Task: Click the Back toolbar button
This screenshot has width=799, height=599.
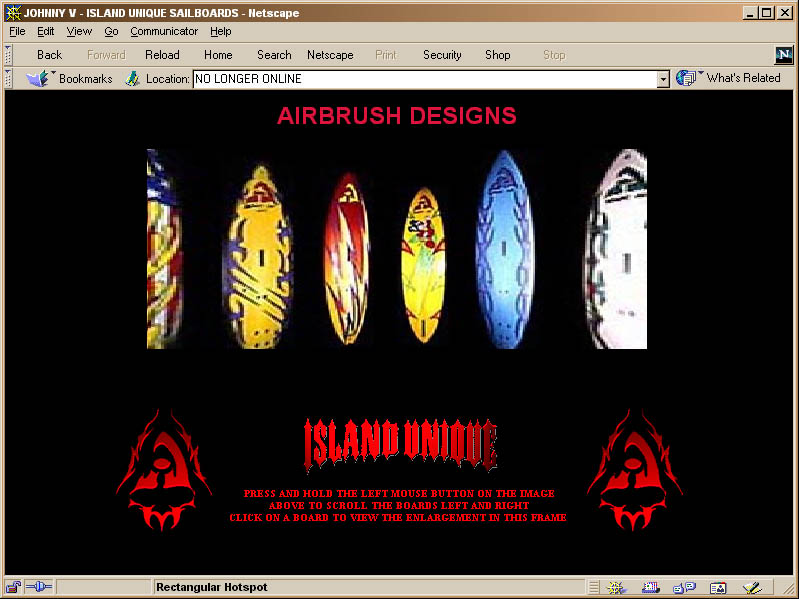Action: click(x=49, y=55)
